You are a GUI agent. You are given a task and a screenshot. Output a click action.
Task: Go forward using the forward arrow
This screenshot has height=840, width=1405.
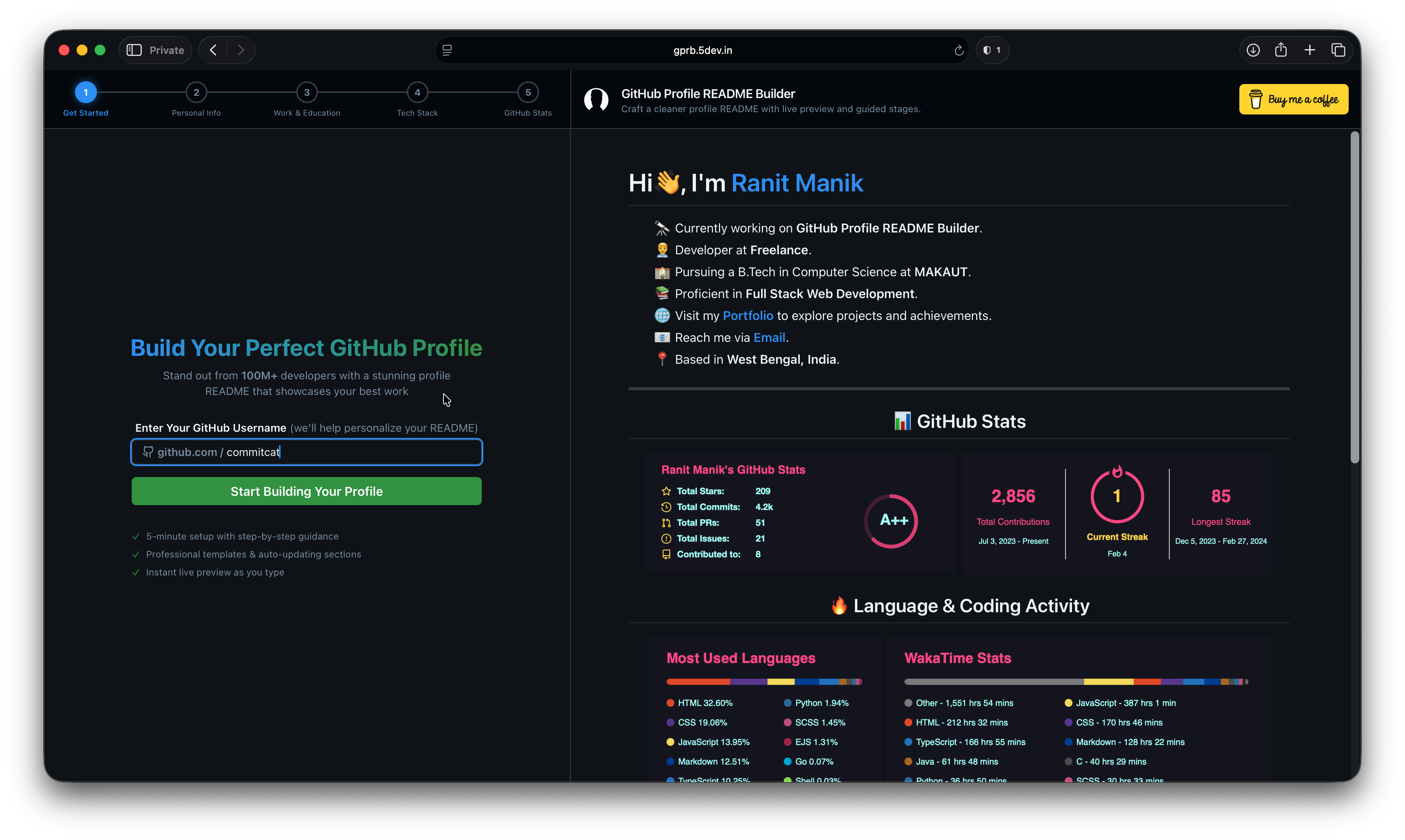[x=241, y=50]
